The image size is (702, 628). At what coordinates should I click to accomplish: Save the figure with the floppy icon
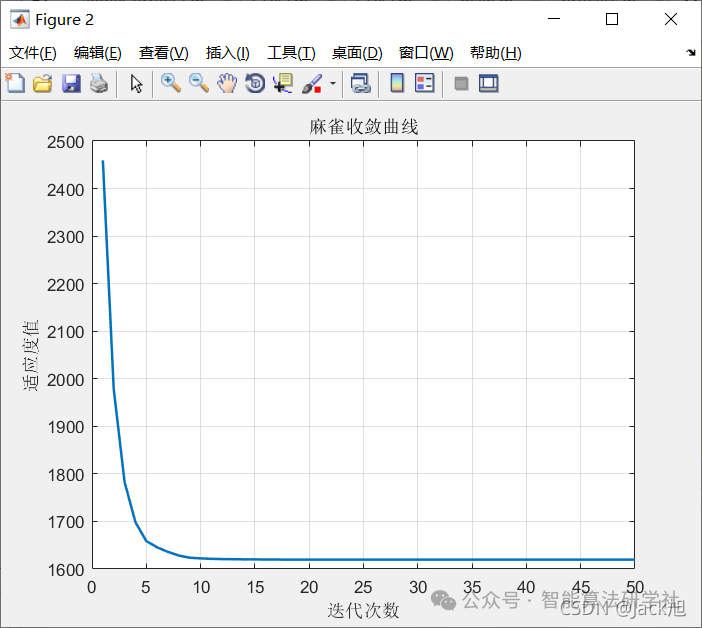71,83
